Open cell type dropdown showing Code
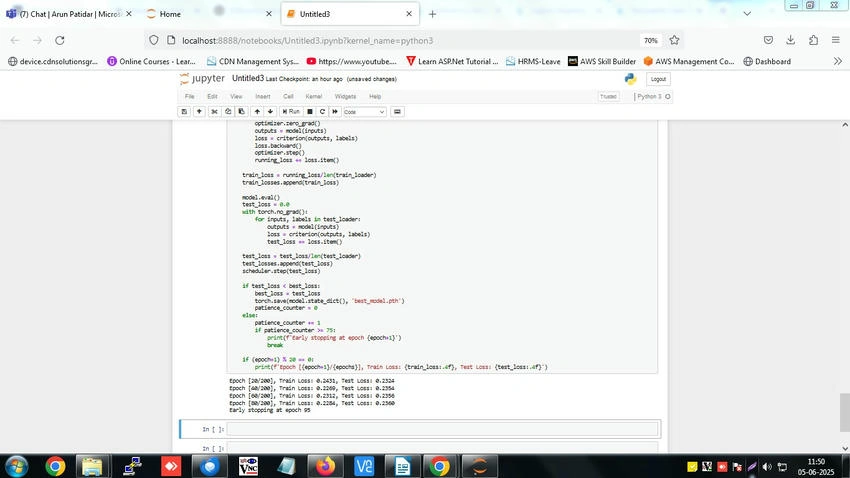 pyautogui.click(x=364, y=112)
